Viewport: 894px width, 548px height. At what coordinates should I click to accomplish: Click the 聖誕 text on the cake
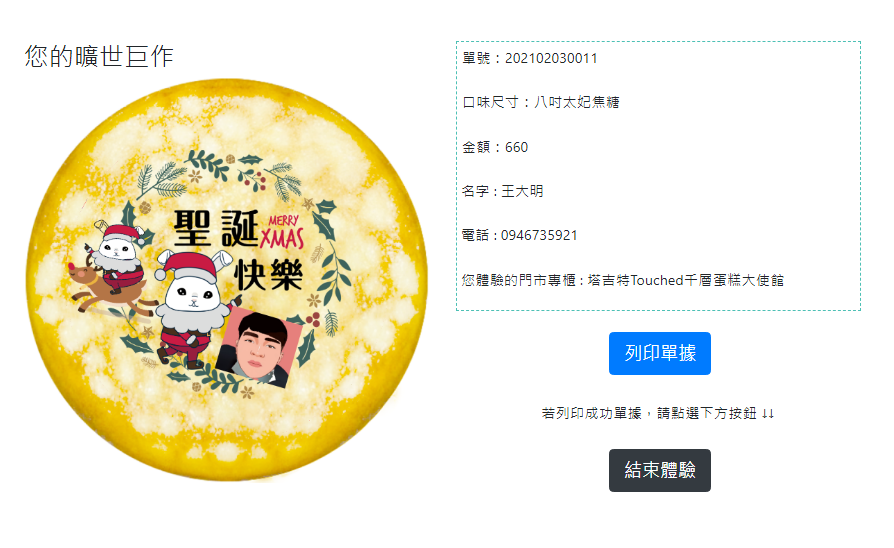217,229
